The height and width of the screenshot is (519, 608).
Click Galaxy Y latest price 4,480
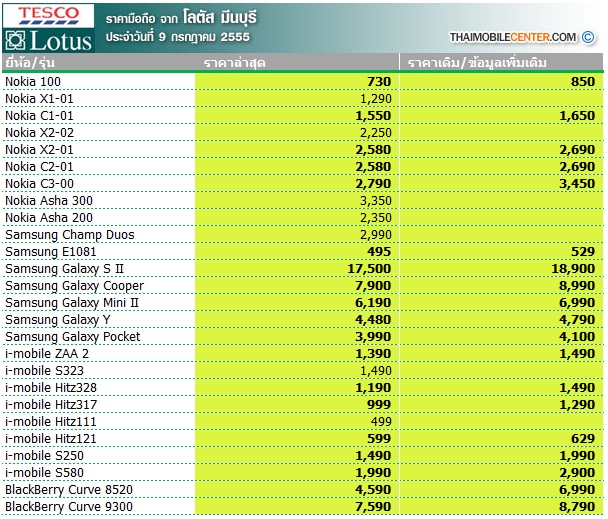(x=373, y=320)
